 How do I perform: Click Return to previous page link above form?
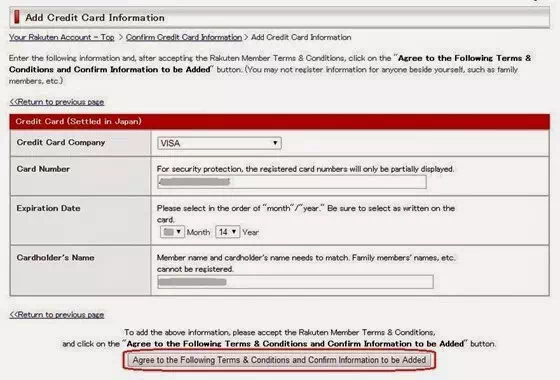click(57, 102)
